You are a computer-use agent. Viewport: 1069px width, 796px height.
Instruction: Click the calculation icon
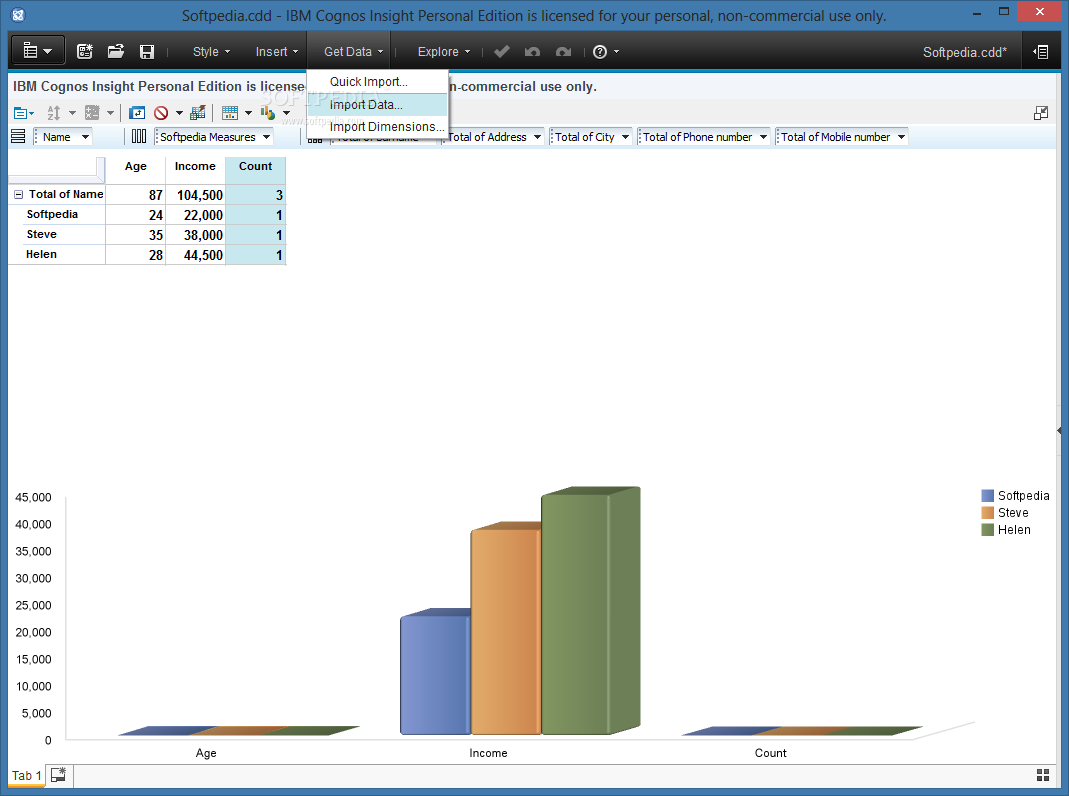coord(92,113)
